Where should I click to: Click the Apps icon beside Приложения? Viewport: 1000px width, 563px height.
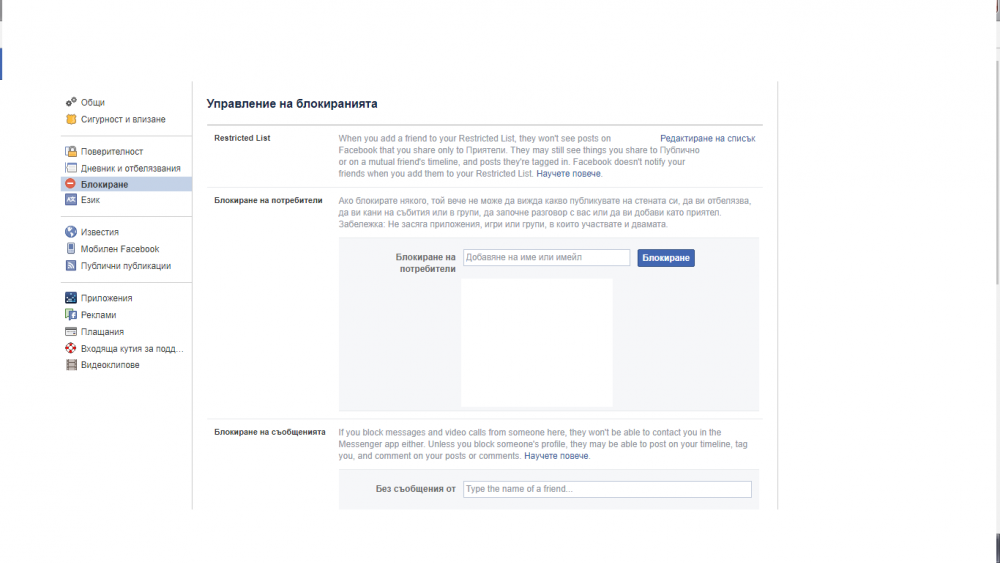point(71,298)
